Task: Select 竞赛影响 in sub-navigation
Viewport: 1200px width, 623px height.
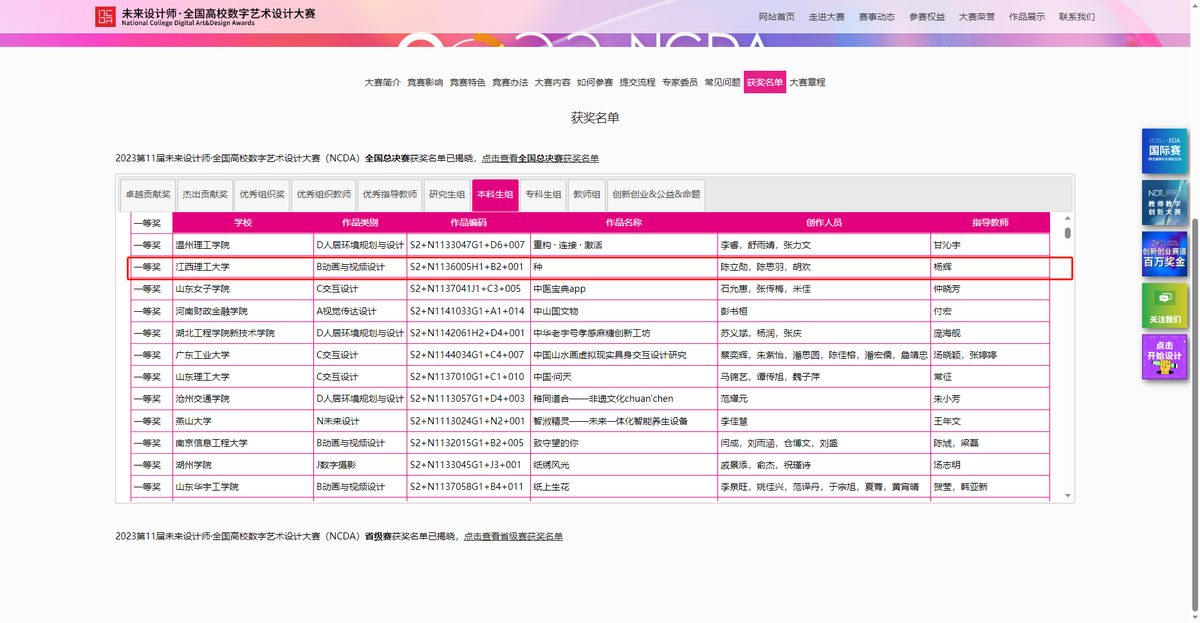Action: (x=425, y=82)
